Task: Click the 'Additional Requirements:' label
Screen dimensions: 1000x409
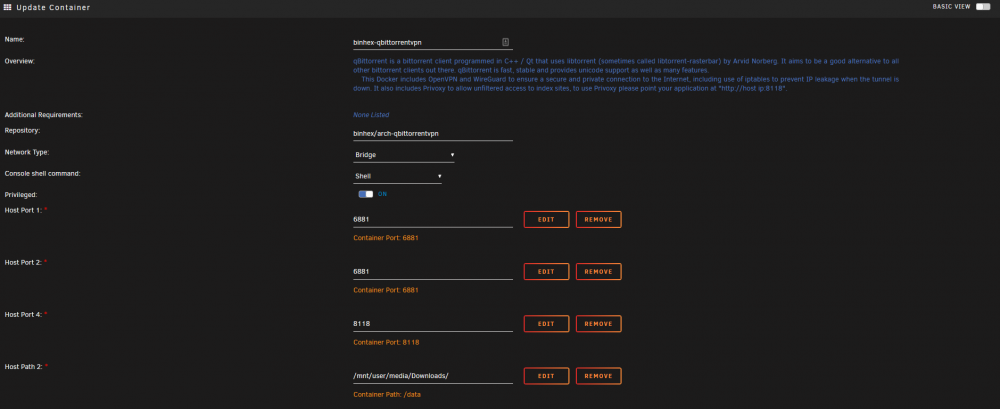Action: pyautogui.click(x=44, y=115)
